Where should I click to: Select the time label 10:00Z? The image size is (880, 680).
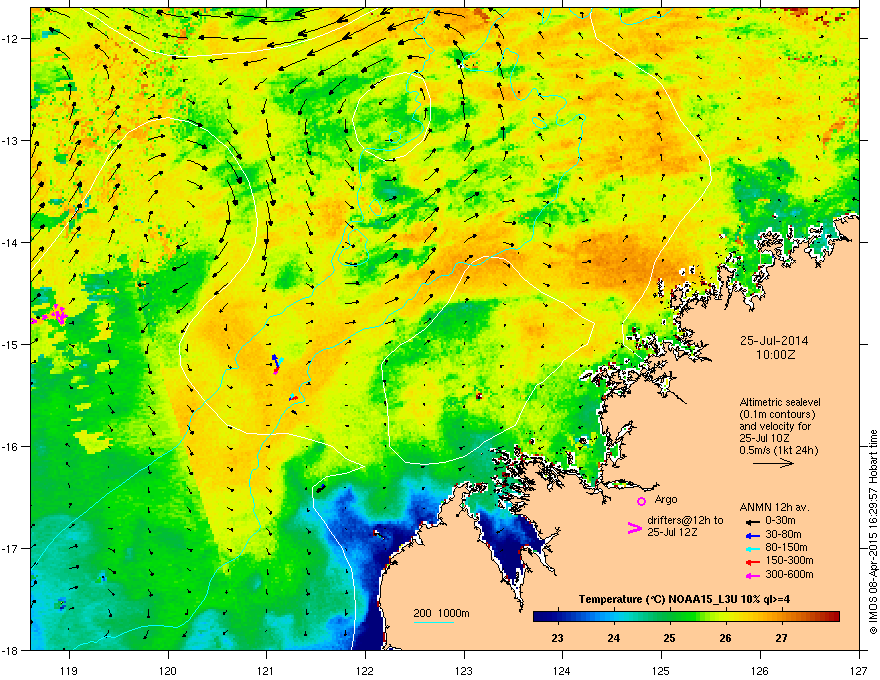click(x=775, y=355)
